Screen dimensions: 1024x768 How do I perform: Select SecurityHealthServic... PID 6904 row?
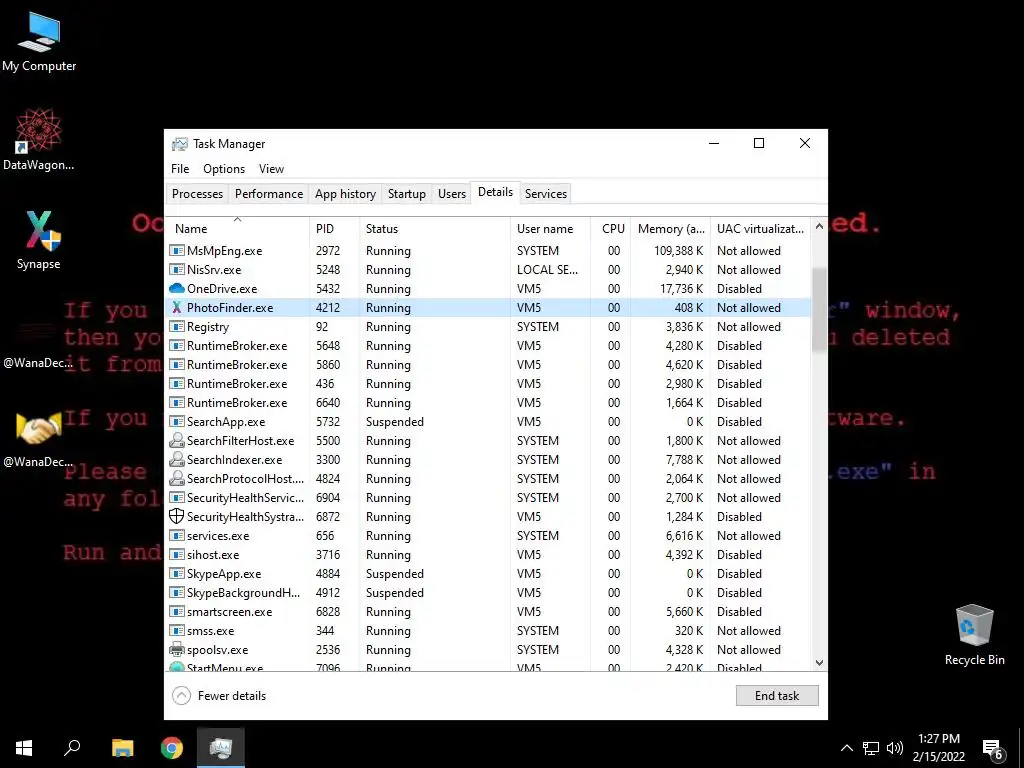click(488, 498)
